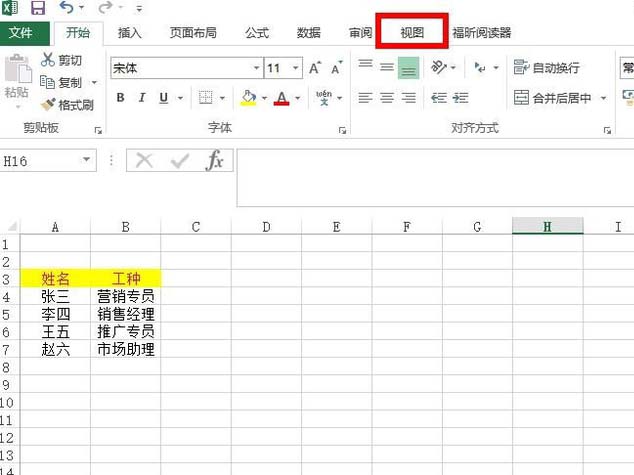Image resolution: width=634 pixels, height=475 pixels.
Task: Expand the Name Box dropdown arrow
Action: [87, 161]
